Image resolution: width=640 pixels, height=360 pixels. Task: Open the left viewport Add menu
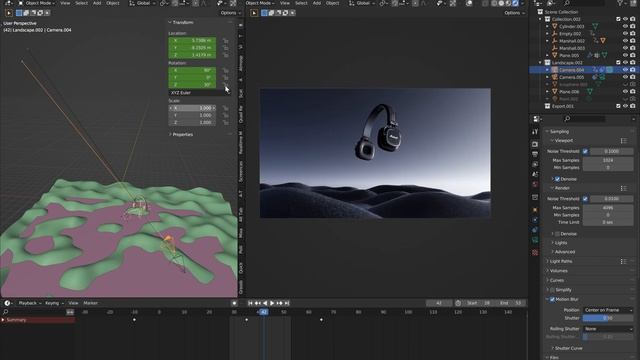click(97, 3)
